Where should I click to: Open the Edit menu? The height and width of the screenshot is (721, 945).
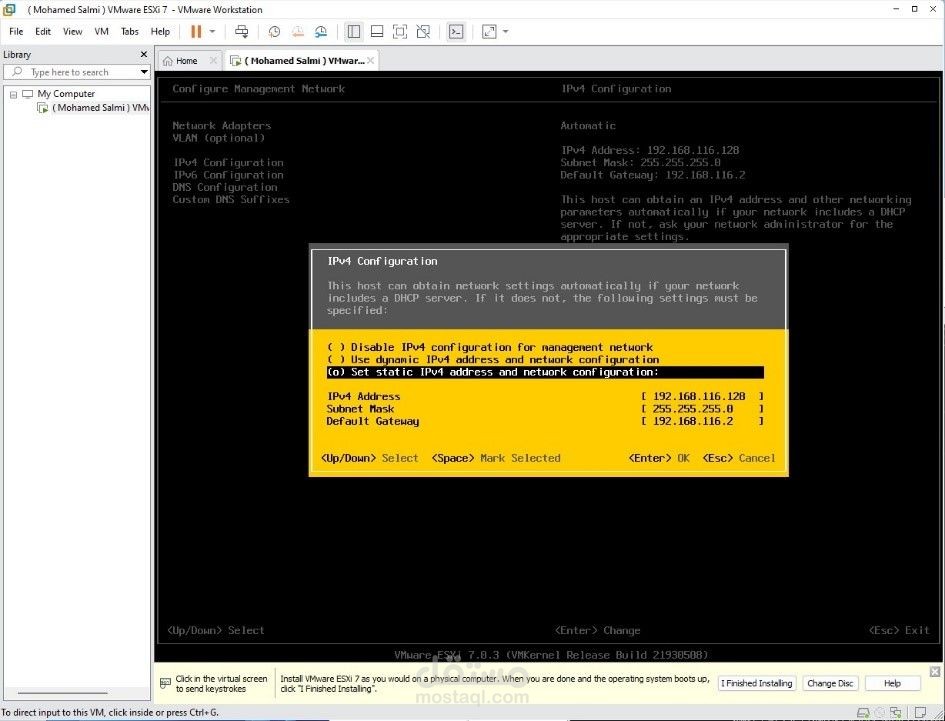43,31
